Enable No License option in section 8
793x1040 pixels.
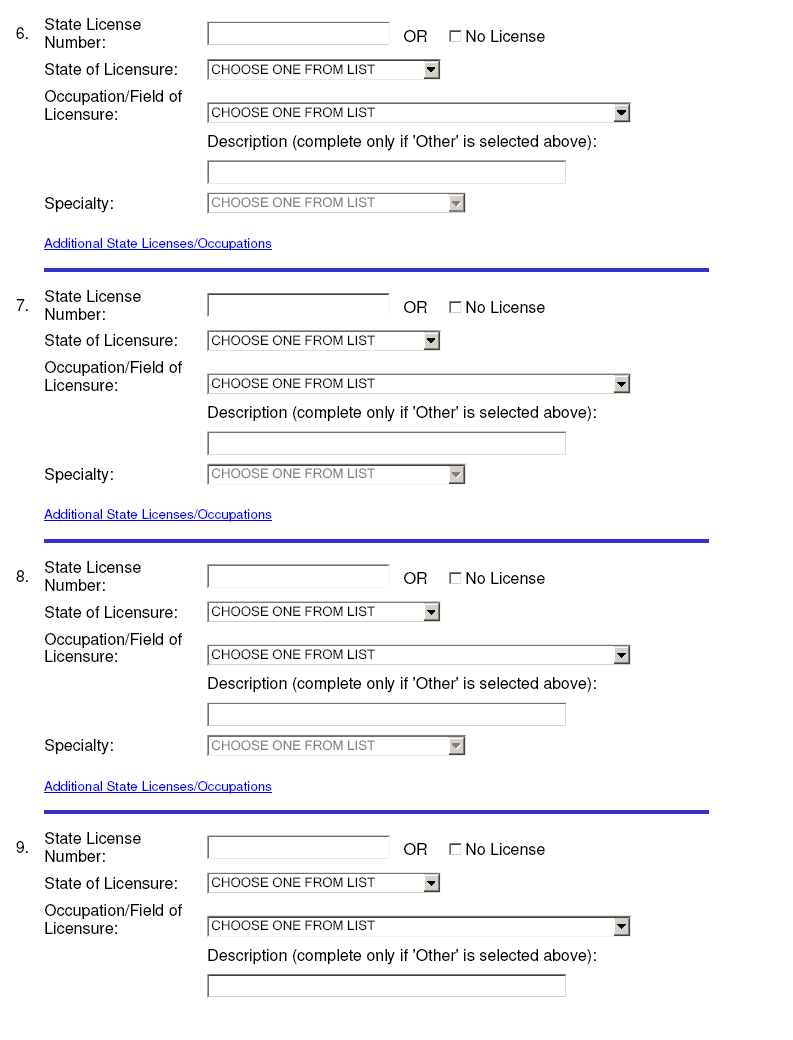[x=455, y=579]
